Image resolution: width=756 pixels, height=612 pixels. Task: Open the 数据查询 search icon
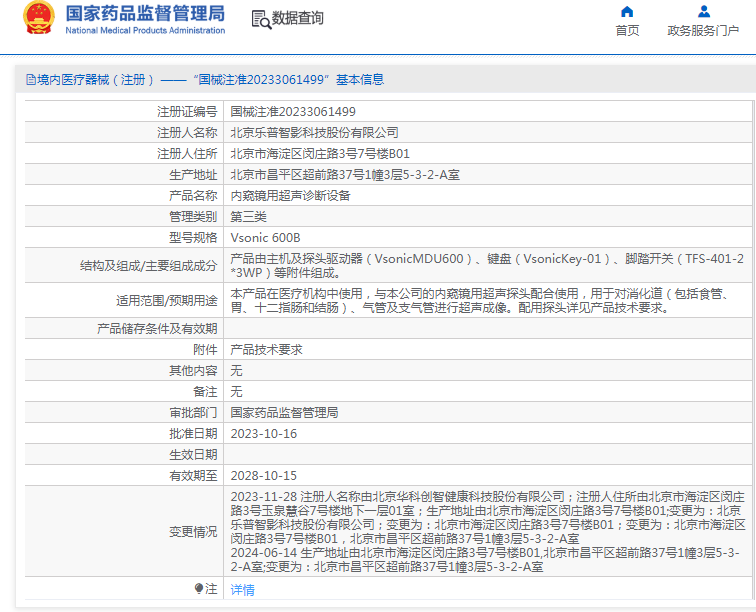coord(261,19)
